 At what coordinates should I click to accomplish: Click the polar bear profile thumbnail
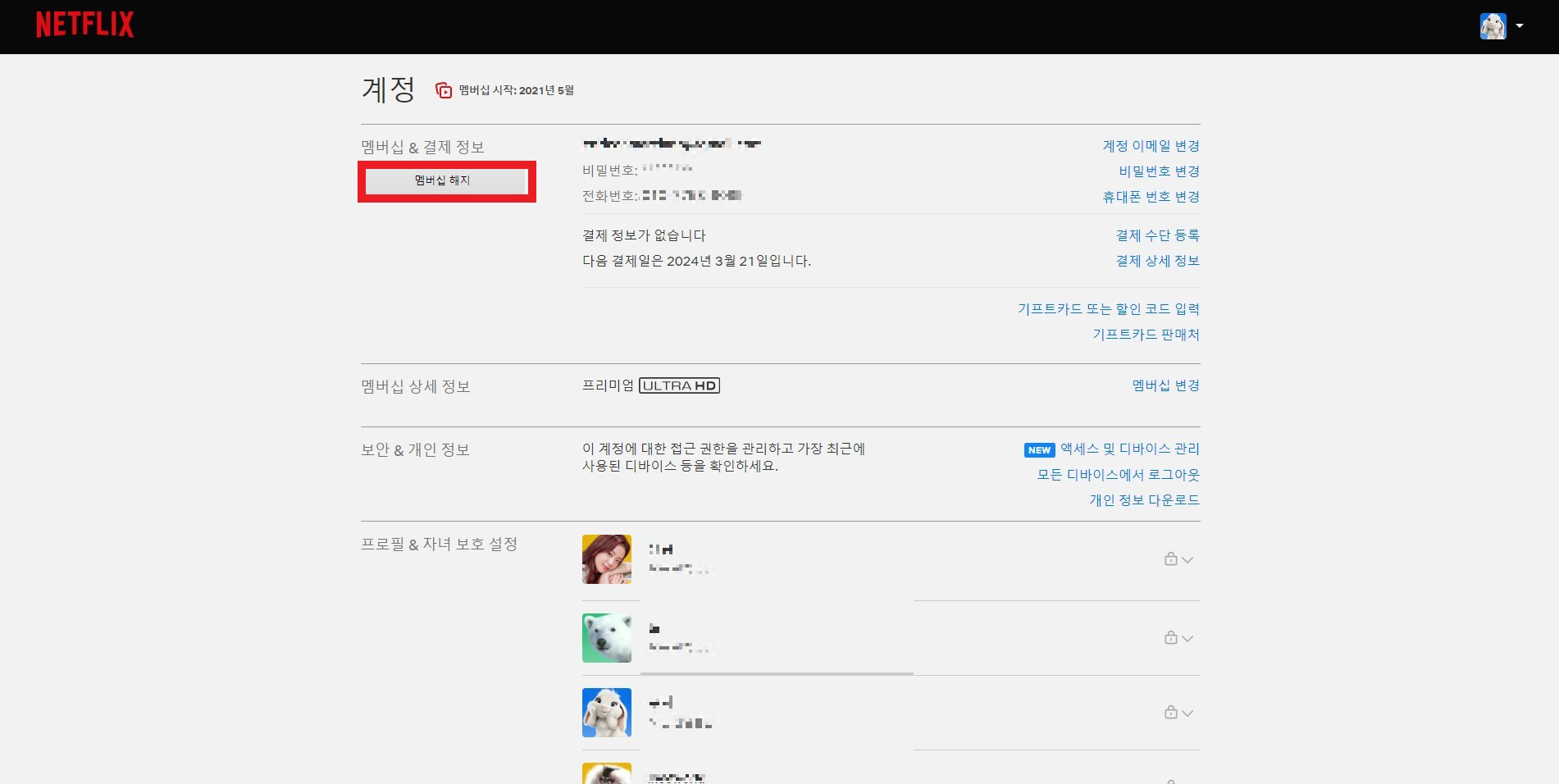pos(607,637)
